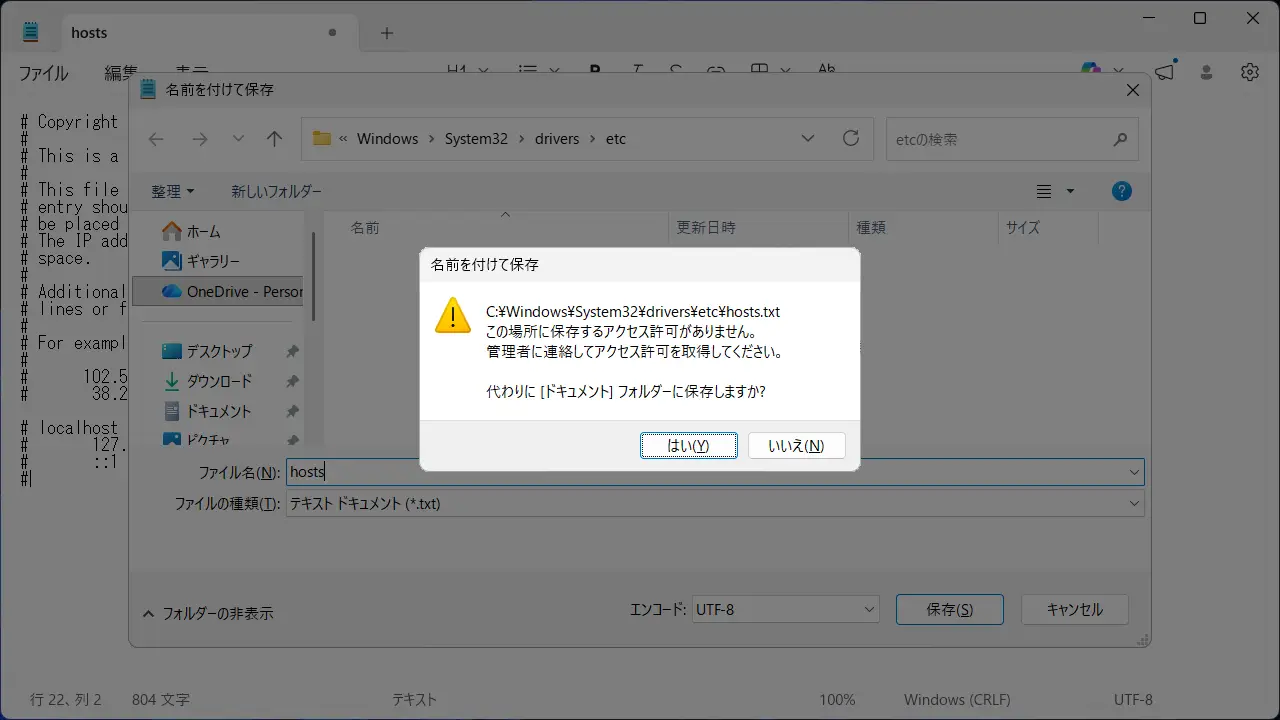Open the view layout options dropdown

click(x=1052, y=191)
